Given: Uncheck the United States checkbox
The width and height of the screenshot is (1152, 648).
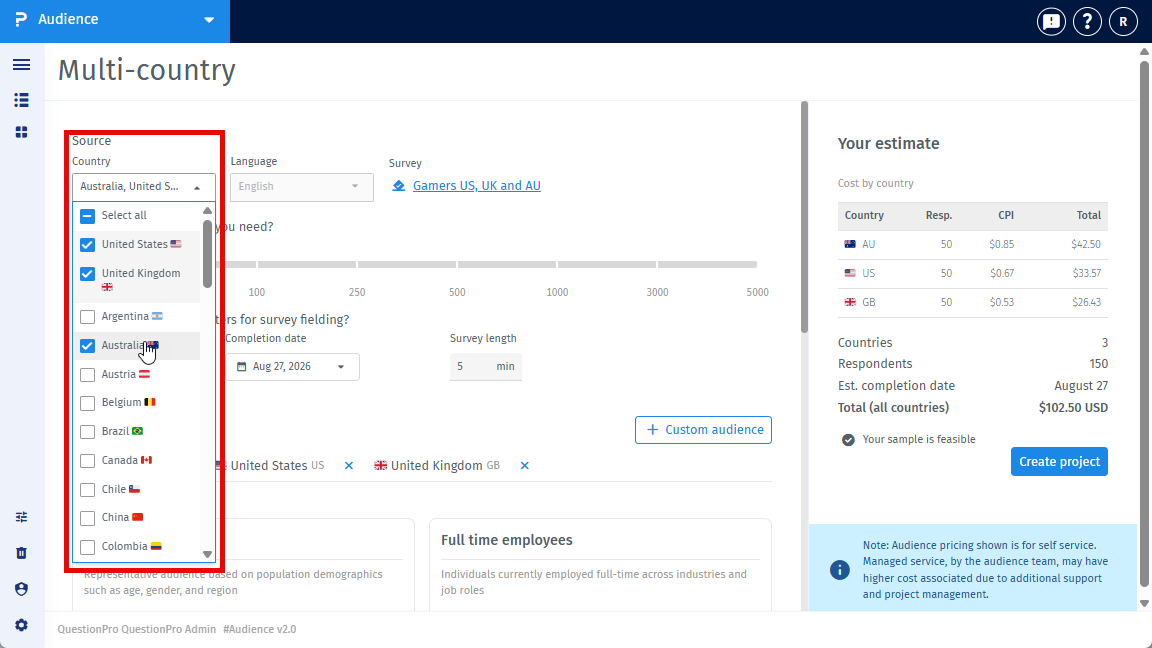Looking at the screenshot, I should coord(87,245).
